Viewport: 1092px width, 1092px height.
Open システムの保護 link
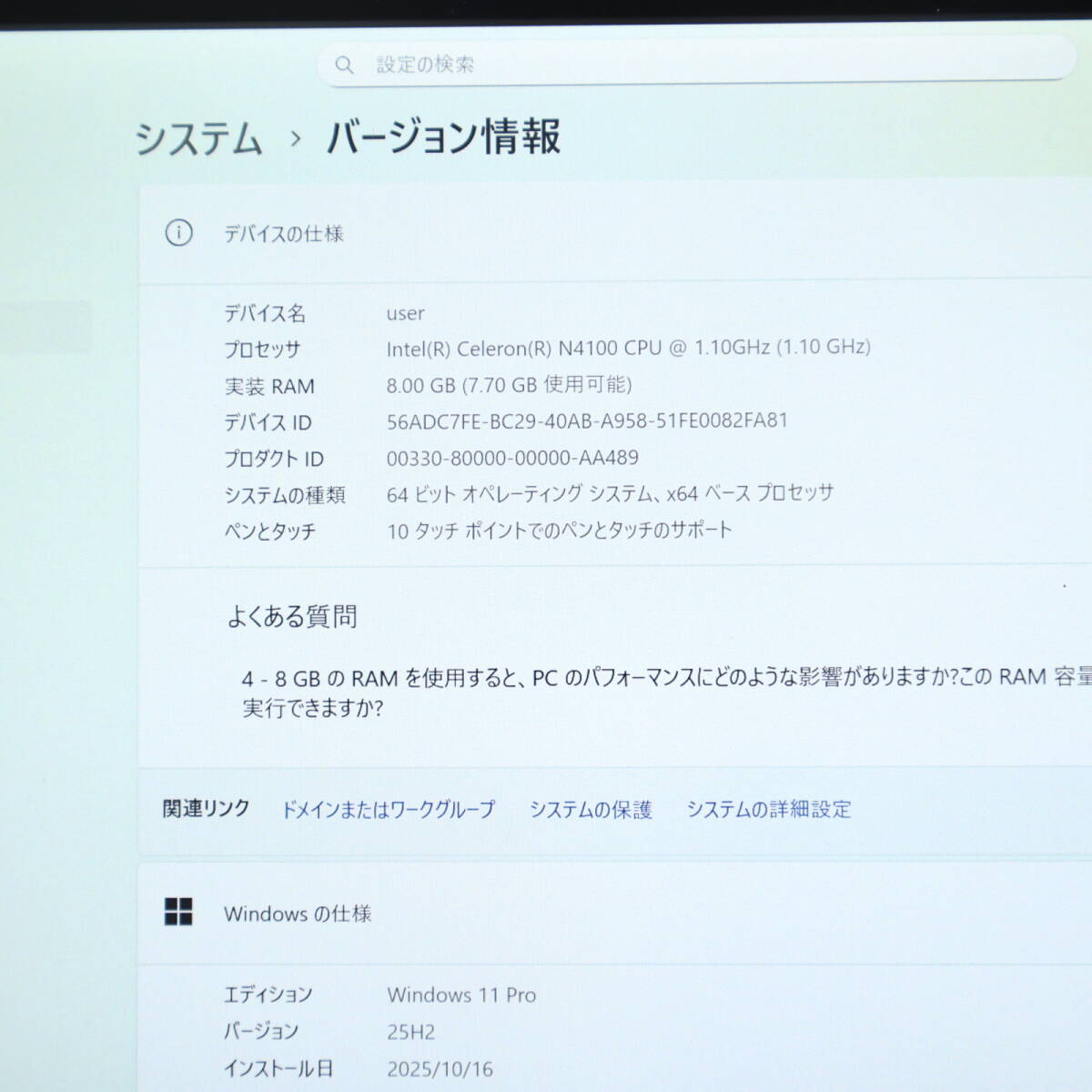(x=591, y=809)
